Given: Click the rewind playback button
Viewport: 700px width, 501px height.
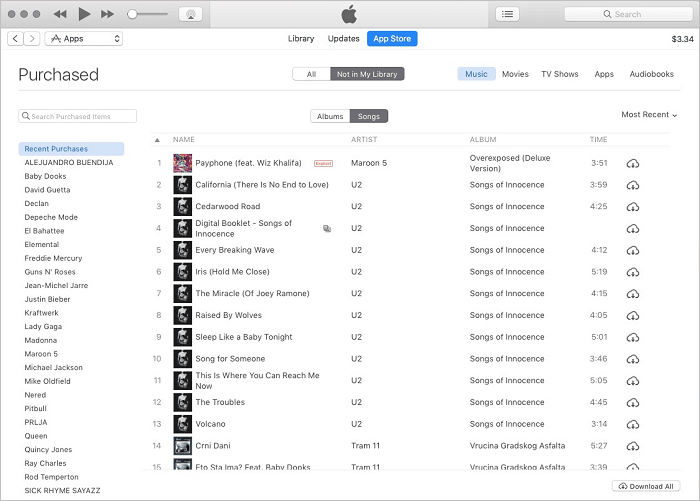Looking at the screenshot, I should (x=60, y=14).
